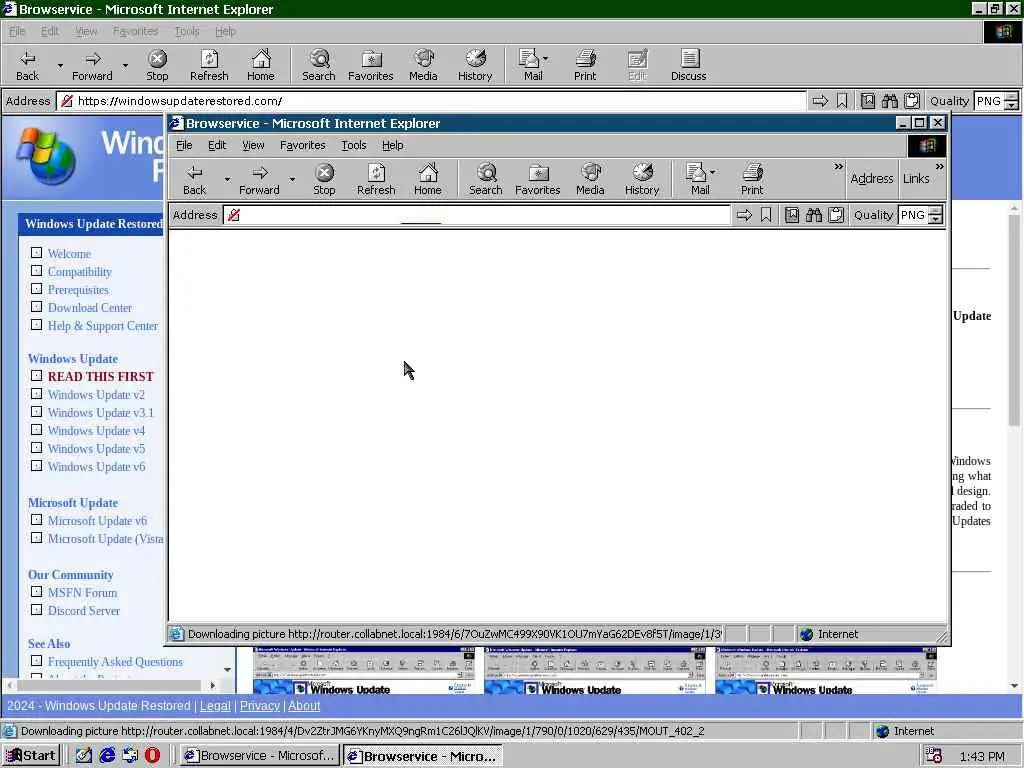Expand the Links bar chevron in the front window
Image resolution: width=1024 pixels, height=768 pixels.
939,167
